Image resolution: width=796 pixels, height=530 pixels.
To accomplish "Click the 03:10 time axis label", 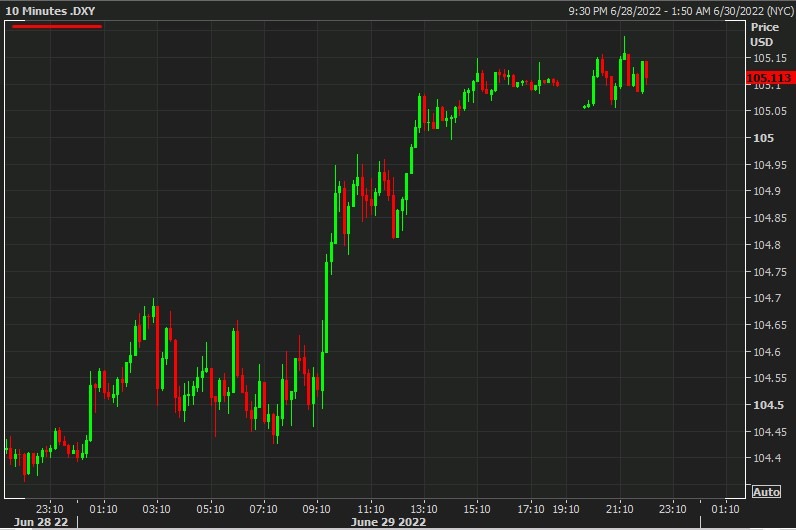I will tap(156, 509).
